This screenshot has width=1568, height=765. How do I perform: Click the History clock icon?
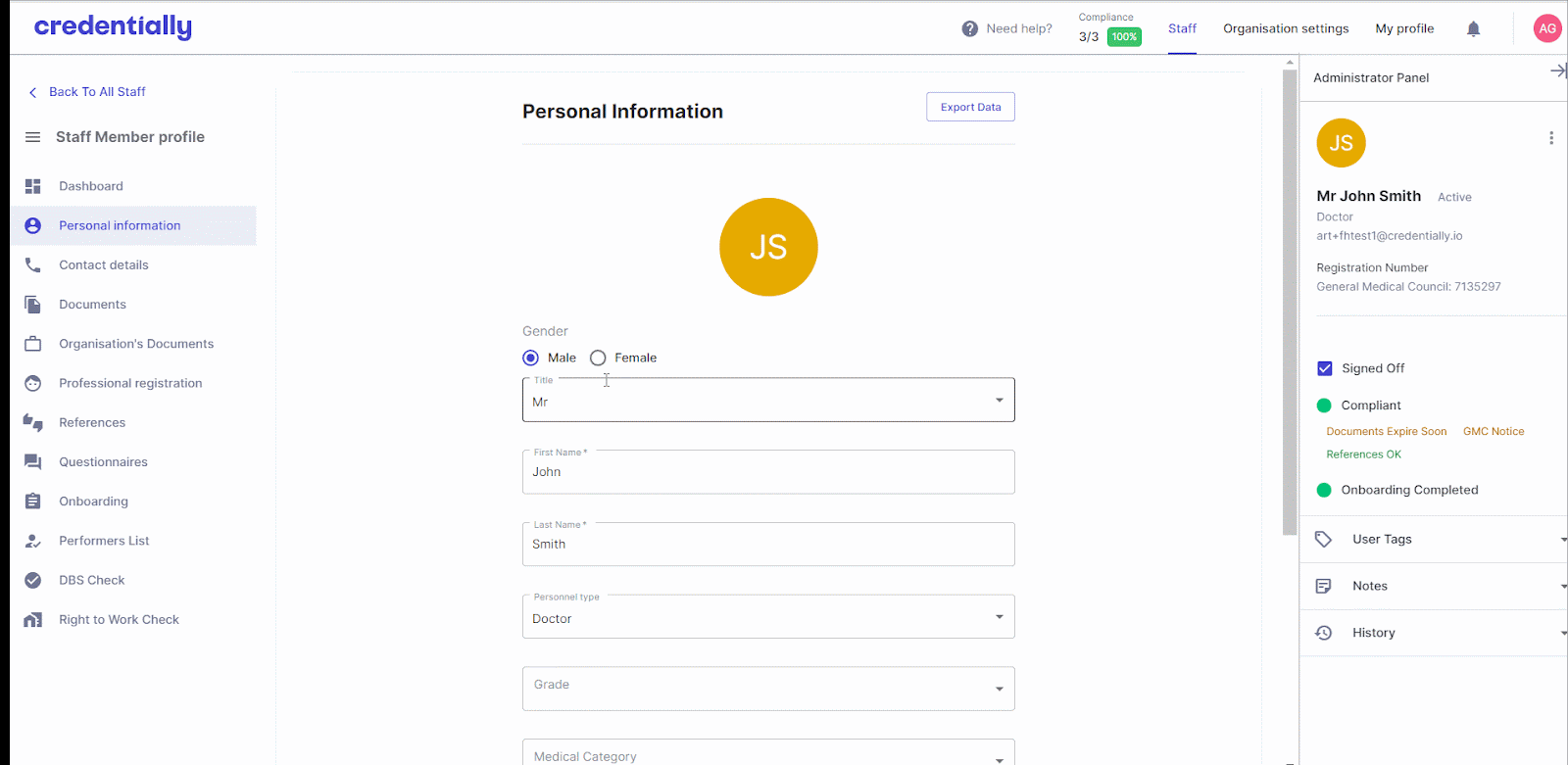click(1323, 633)
